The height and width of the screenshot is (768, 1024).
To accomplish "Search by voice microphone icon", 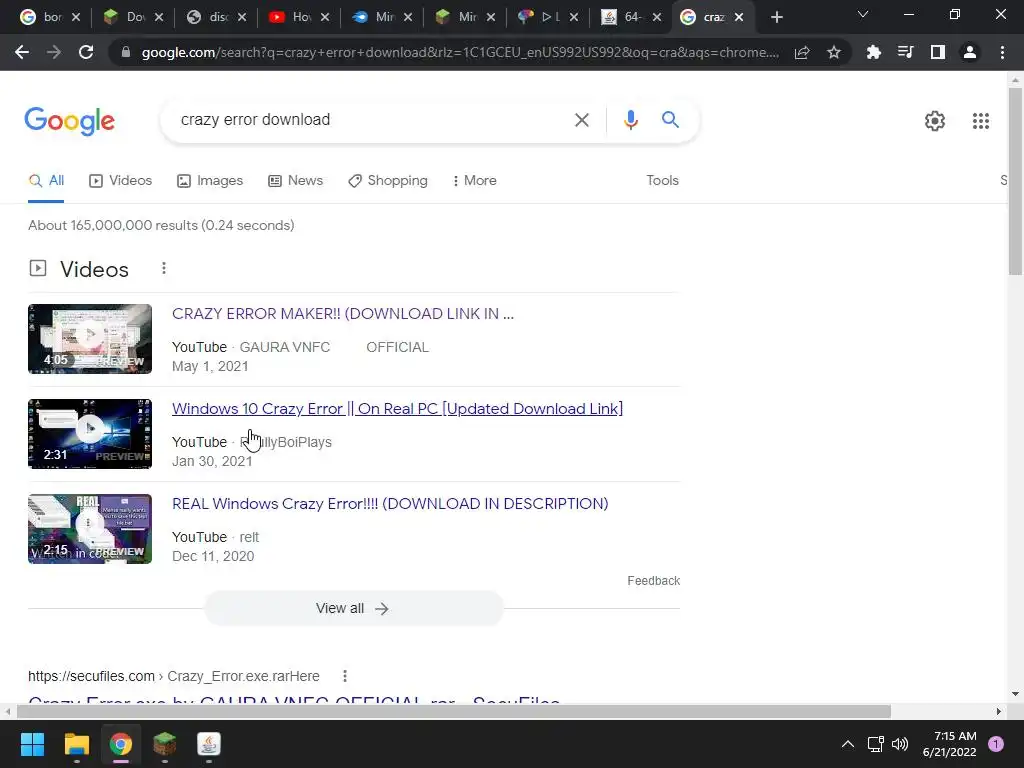I will tap(630, 120).
